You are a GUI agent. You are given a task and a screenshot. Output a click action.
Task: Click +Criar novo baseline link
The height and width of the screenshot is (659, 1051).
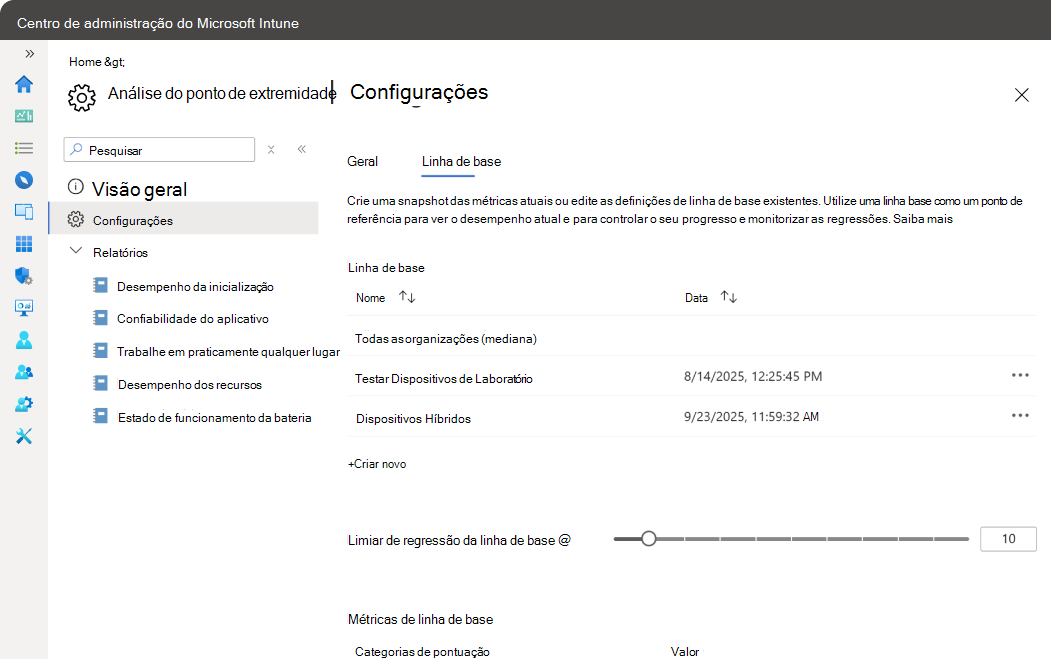tap(377, 464)
